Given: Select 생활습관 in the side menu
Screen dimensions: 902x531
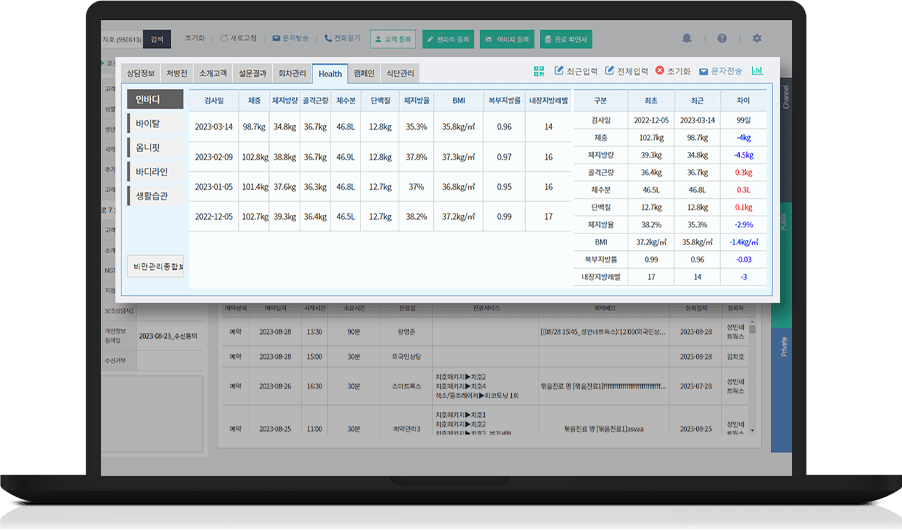Looking at the screenshot, I should click(155, 196).
